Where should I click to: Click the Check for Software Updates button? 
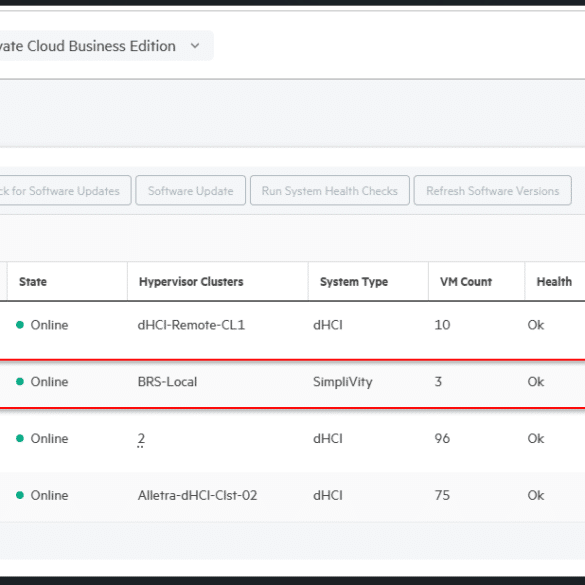(65, 191)
